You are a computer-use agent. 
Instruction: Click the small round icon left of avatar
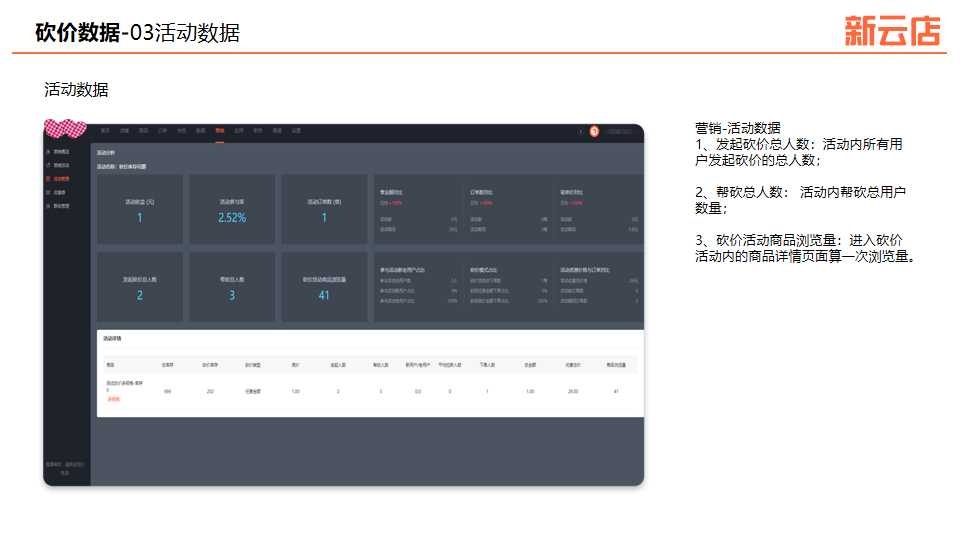pyautogui.click(x=580, y=131)
